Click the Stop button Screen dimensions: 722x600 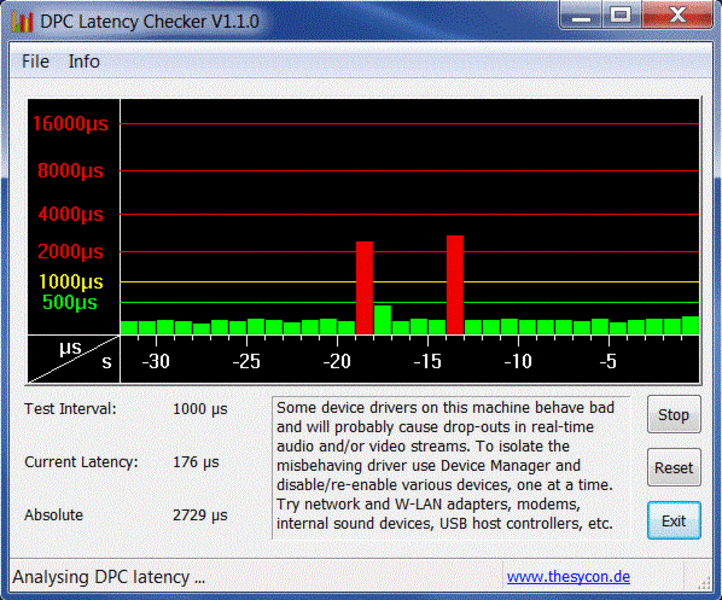coord(674,414)
